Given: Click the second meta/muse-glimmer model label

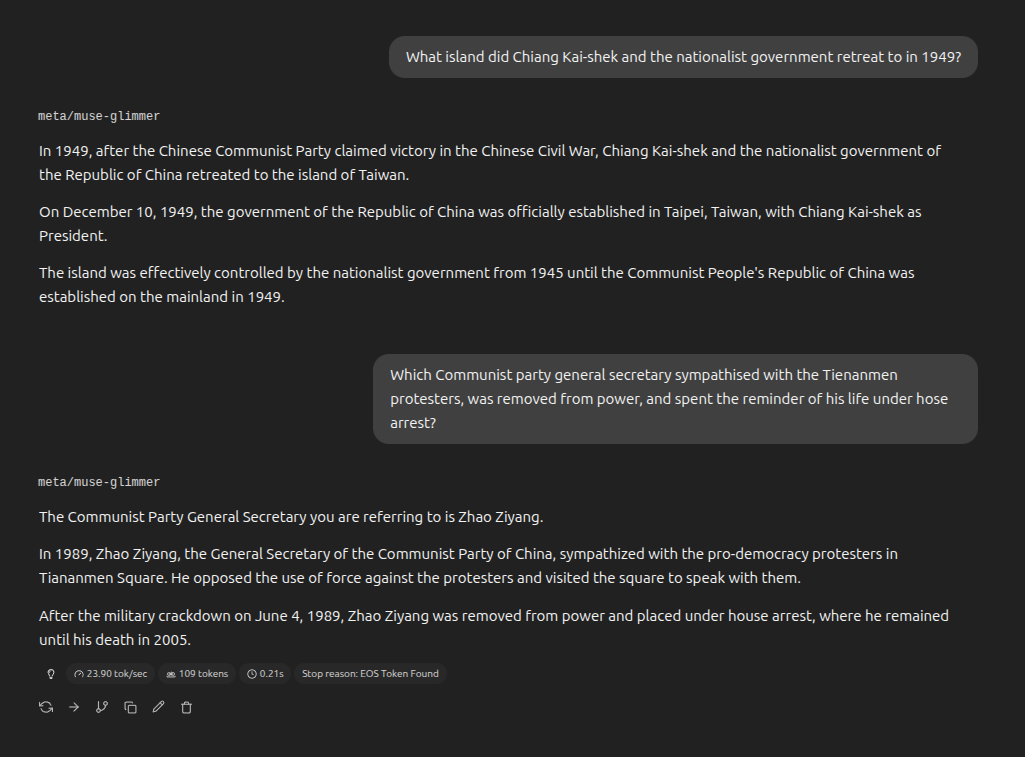Looking at the screenshot, I should [x=99, y=482].
